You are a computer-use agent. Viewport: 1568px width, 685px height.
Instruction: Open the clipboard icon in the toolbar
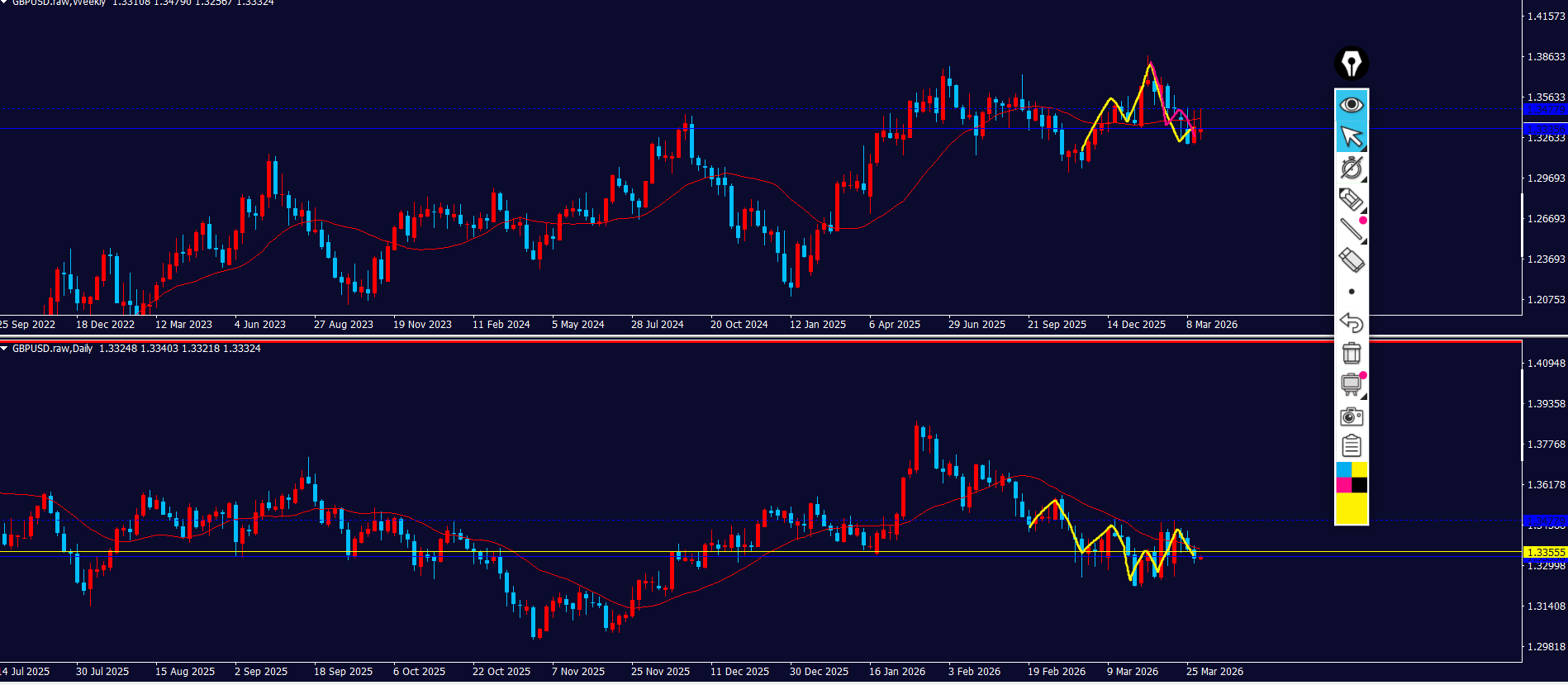tap(1351, 446)
